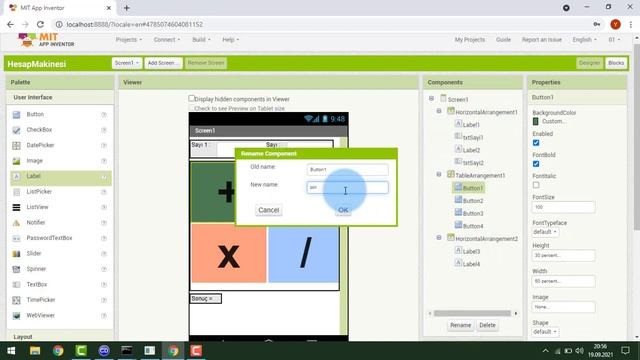640x360 pixels.
Task: Select the ListView palette icon
Action: tap(16, 207)
